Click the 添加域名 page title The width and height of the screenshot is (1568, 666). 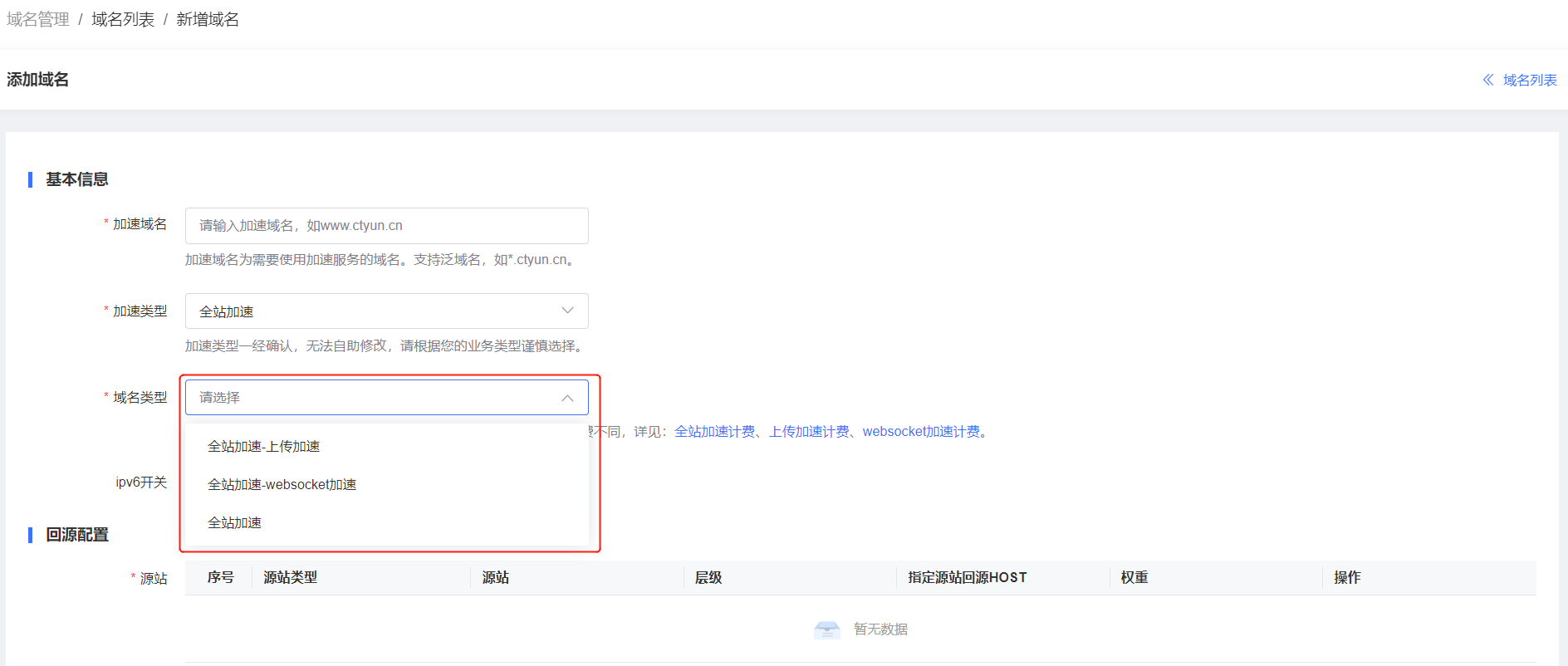click(x=38, y=80)
